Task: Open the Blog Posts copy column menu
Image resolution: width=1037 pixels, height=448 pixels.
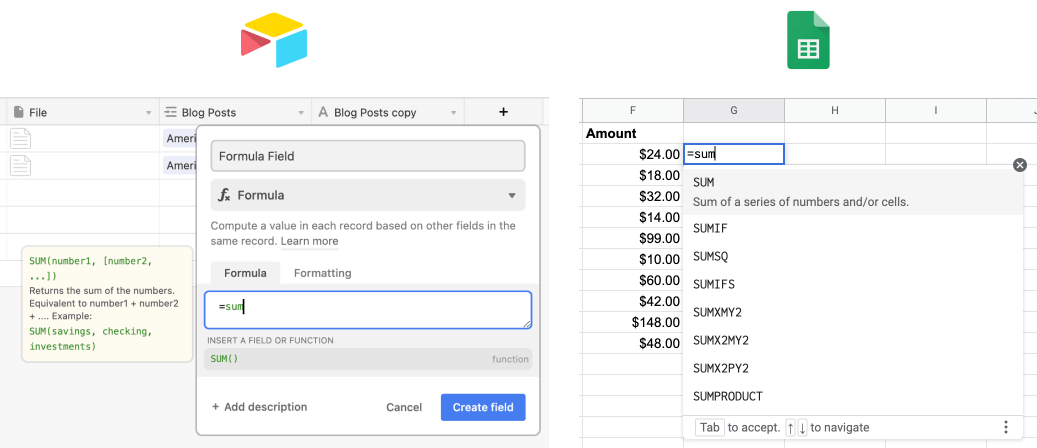Action: point(456,113)
